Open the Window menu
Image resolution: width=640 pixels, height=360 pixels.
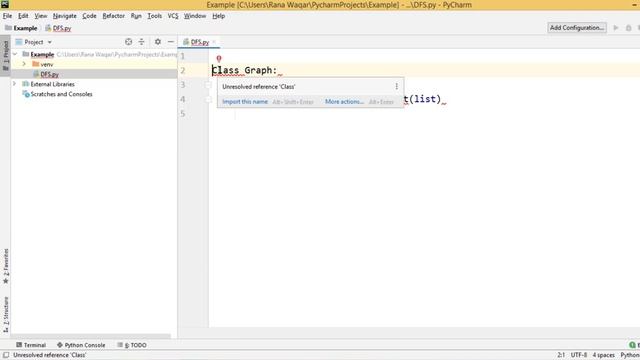coord(195,16)
